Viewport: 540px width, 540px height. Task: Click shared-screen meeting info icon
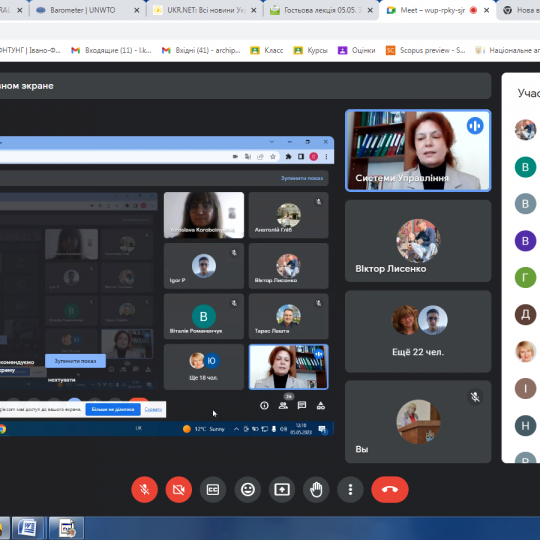[x=264, y=405]
